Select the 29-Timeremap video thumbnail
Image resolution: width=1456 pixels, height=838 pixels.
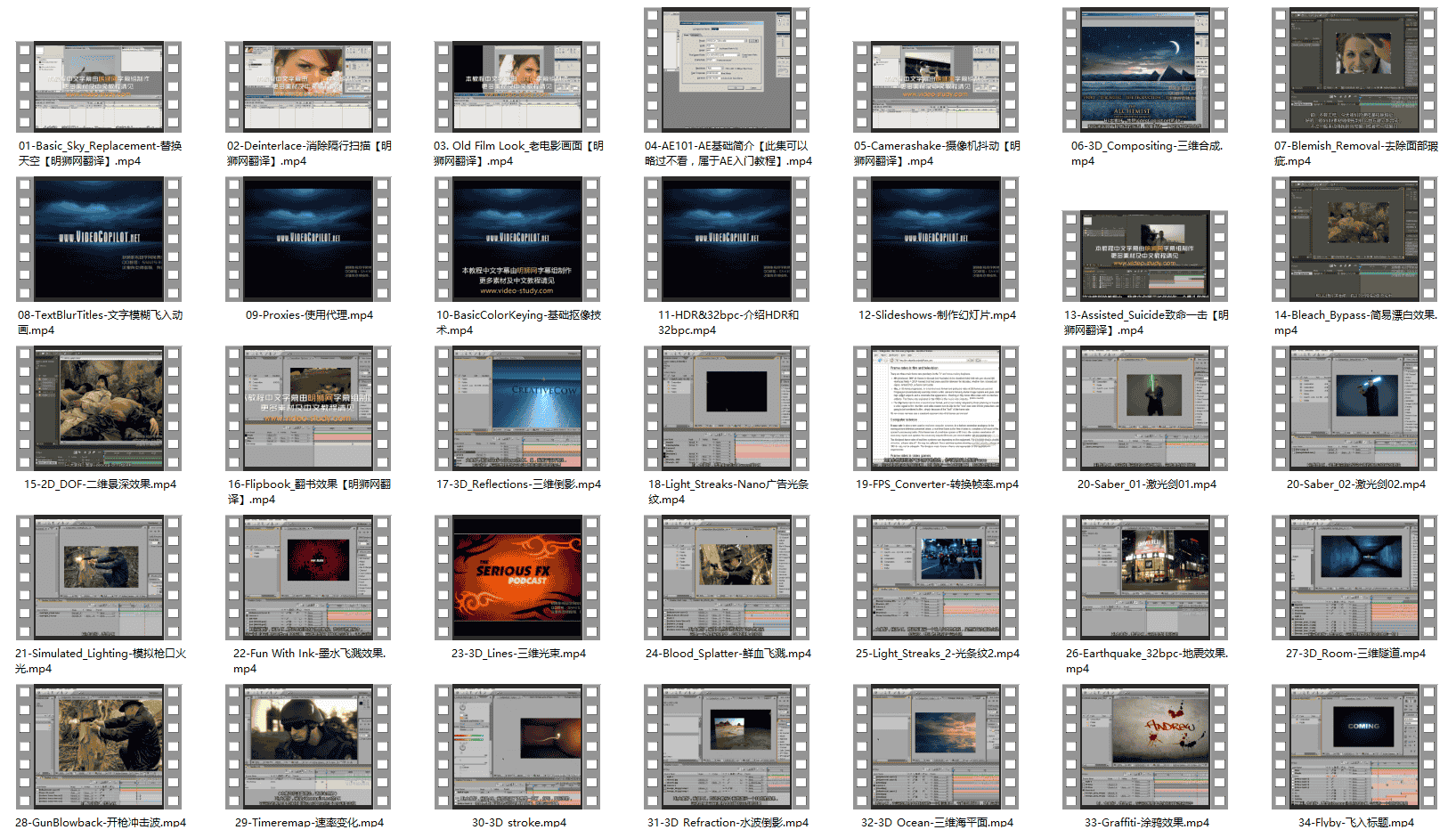tap(308, 746)
